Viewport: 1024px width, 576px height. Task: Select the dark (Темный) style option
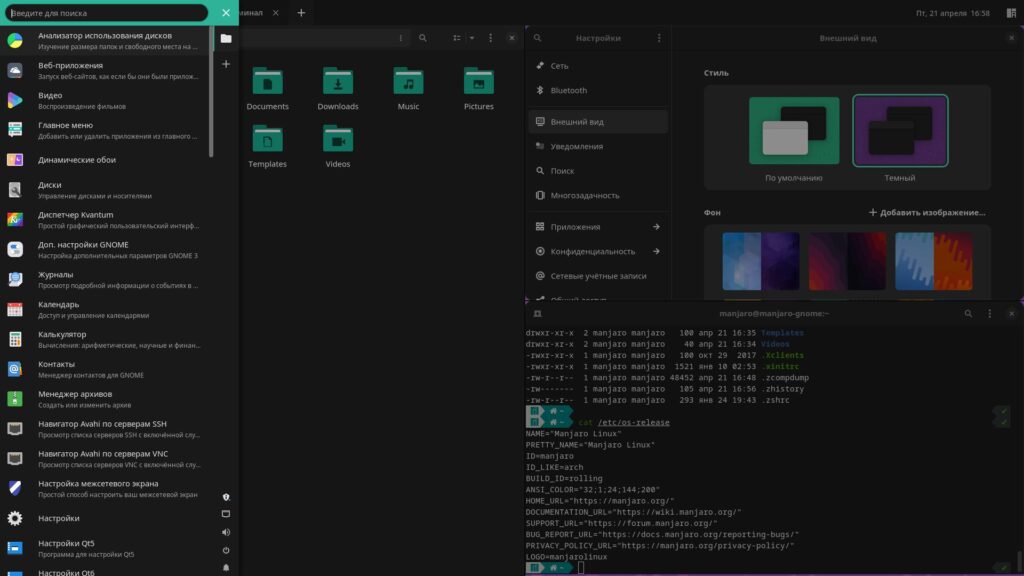899,132
